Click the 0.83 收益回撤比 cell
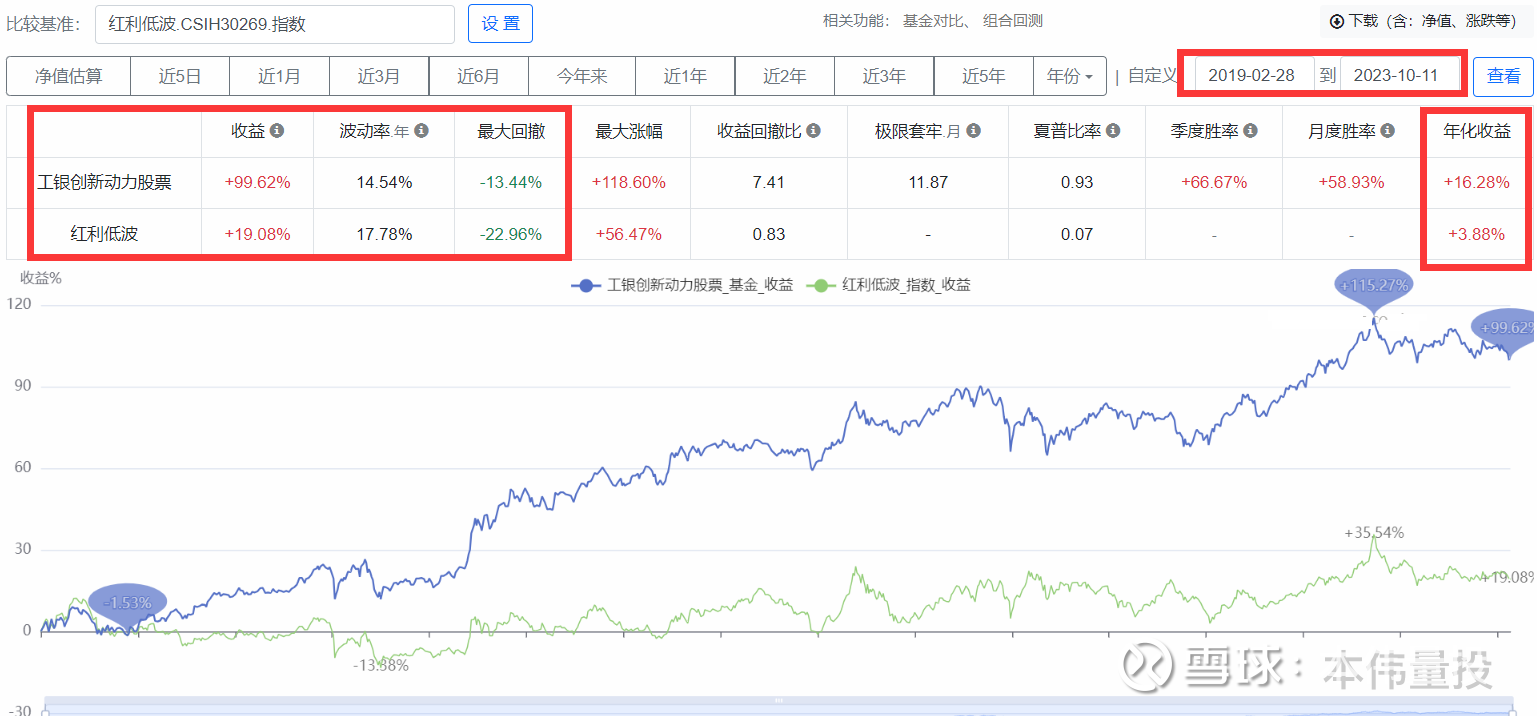1537x716 pixels. pyautogui.click(x=768, y=234)
